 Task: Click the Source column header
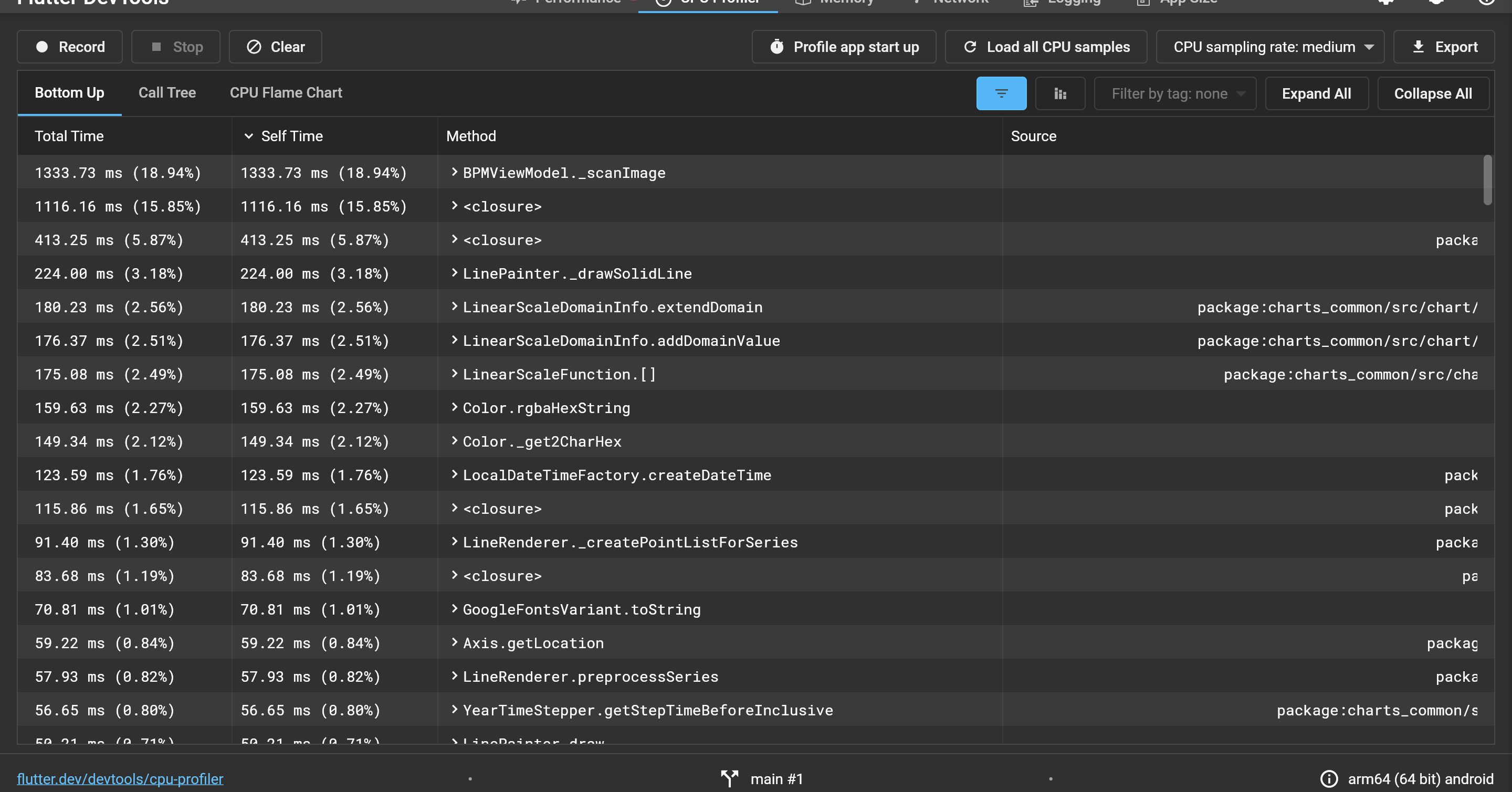[x=1033, y=136]
